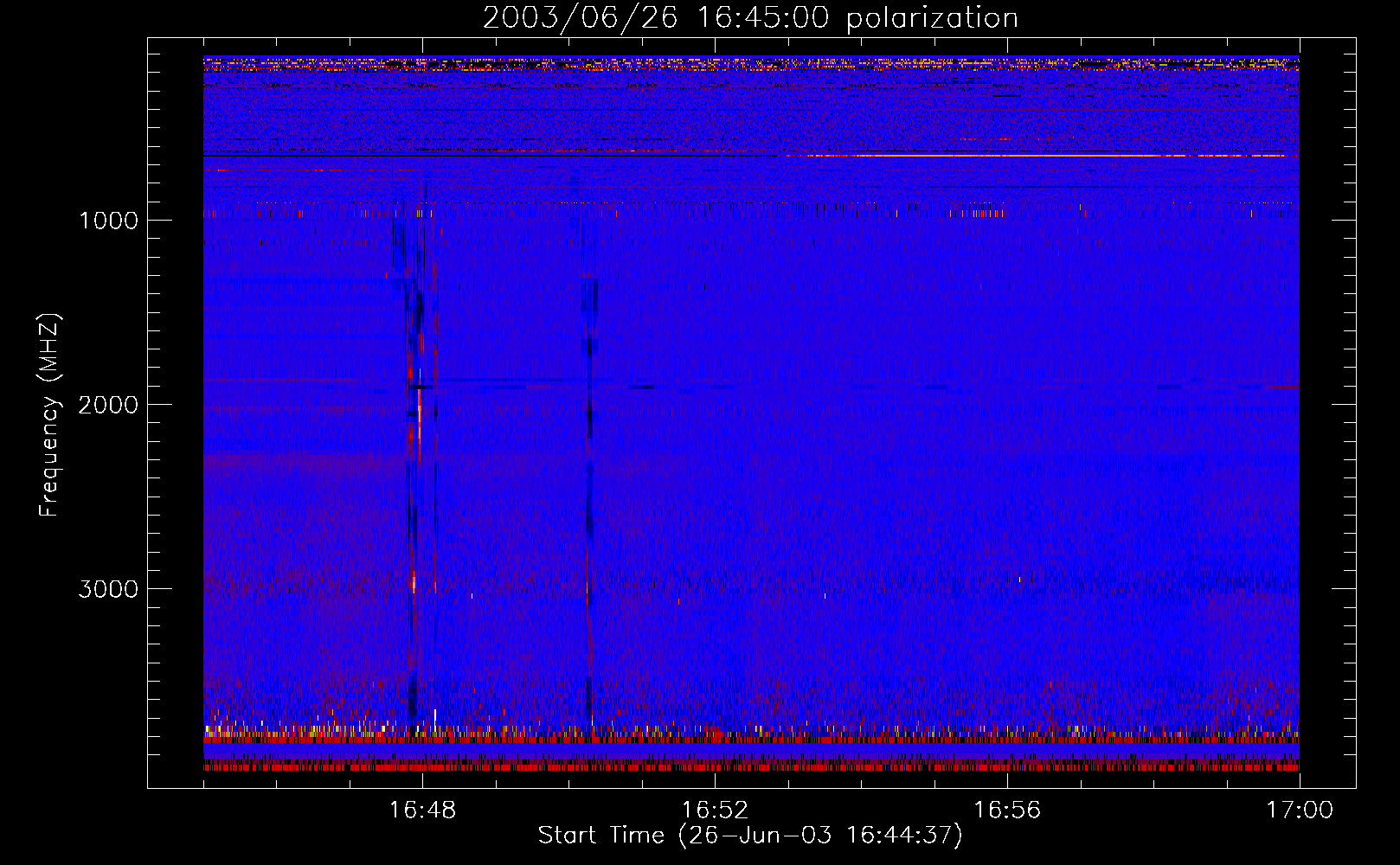Click the 'Start Time (26-Jun-03 16:44:37)' label
The image size is (1400, 865).
click(x=750, y=836)
